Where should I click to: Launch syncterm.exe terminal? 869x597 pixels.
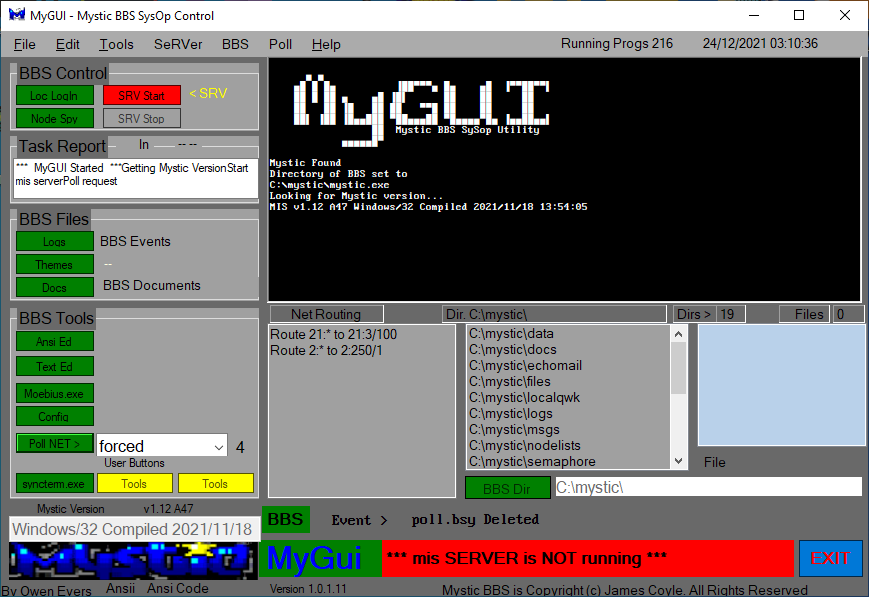pos(54,483)
